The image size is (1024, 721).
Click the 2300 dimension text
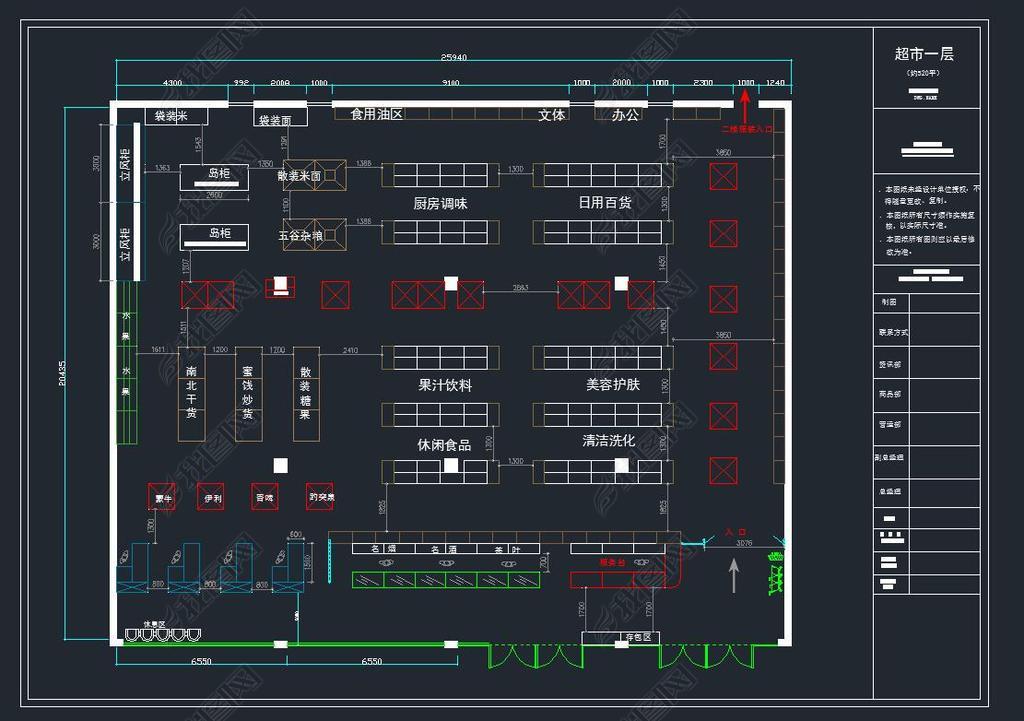click(703, 83)
